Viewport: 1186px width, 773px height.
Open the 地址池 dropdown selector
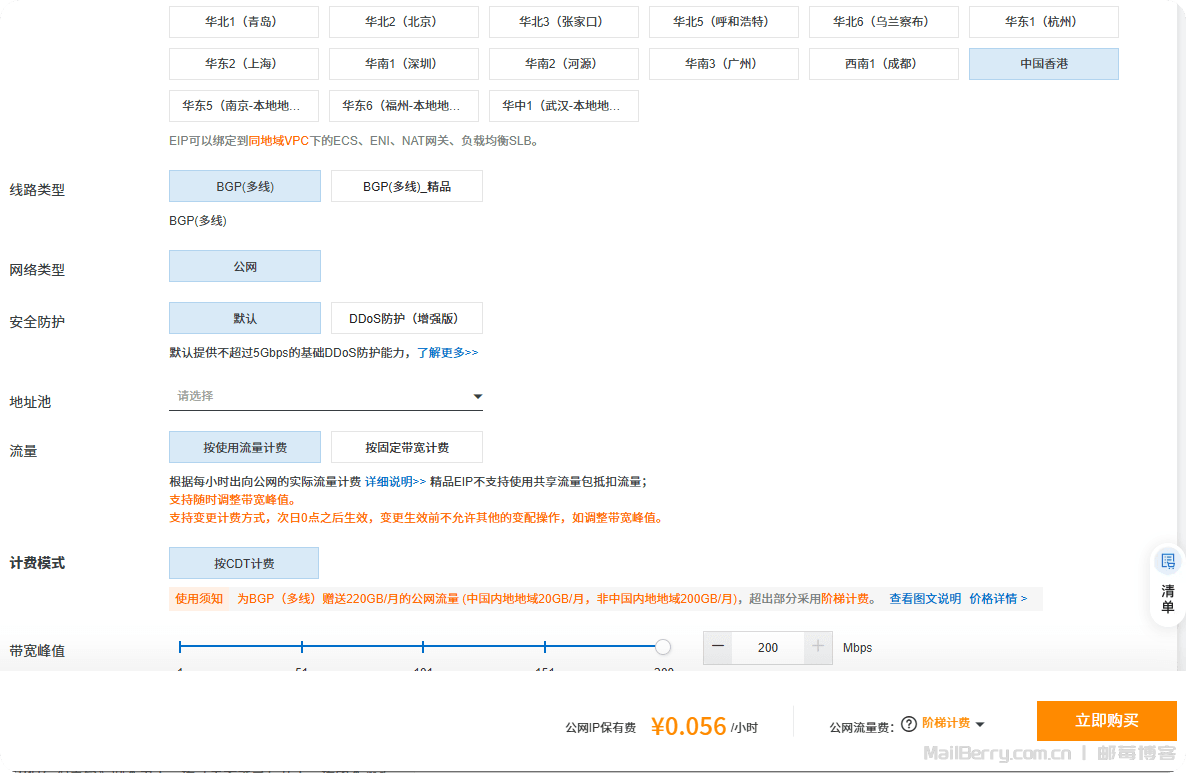[x=326, y=396]
